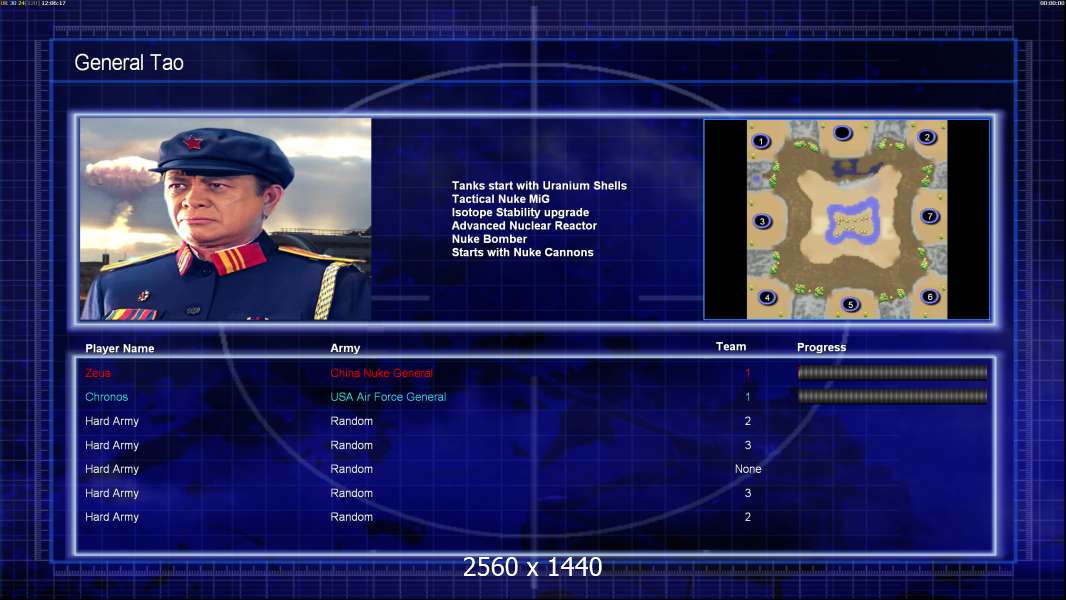Click China Nuke General army entry
Viewport: 1066px width, 600px height.
click(381, 373)
